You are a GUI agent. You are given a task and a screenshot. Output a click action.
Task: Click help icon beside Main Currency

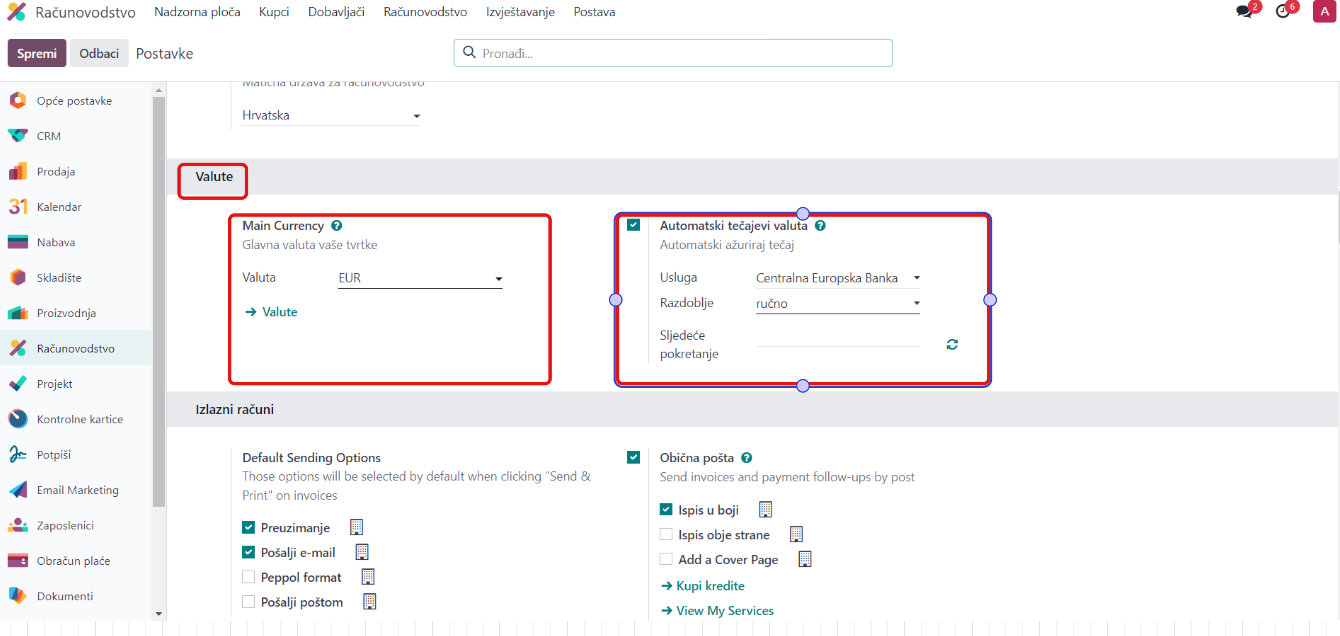click(337, 226)
